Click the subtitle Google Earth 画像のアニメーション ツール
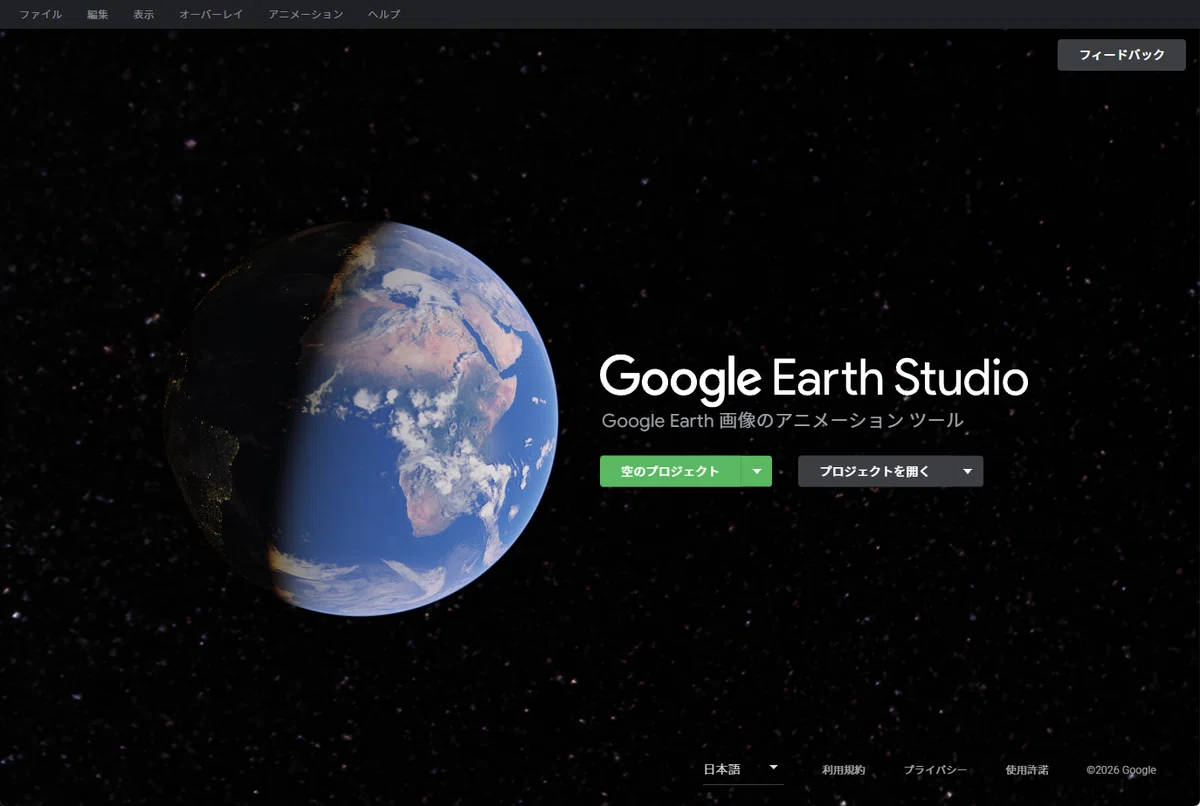This screenshot has height=806, width=1200. [782, 421]
